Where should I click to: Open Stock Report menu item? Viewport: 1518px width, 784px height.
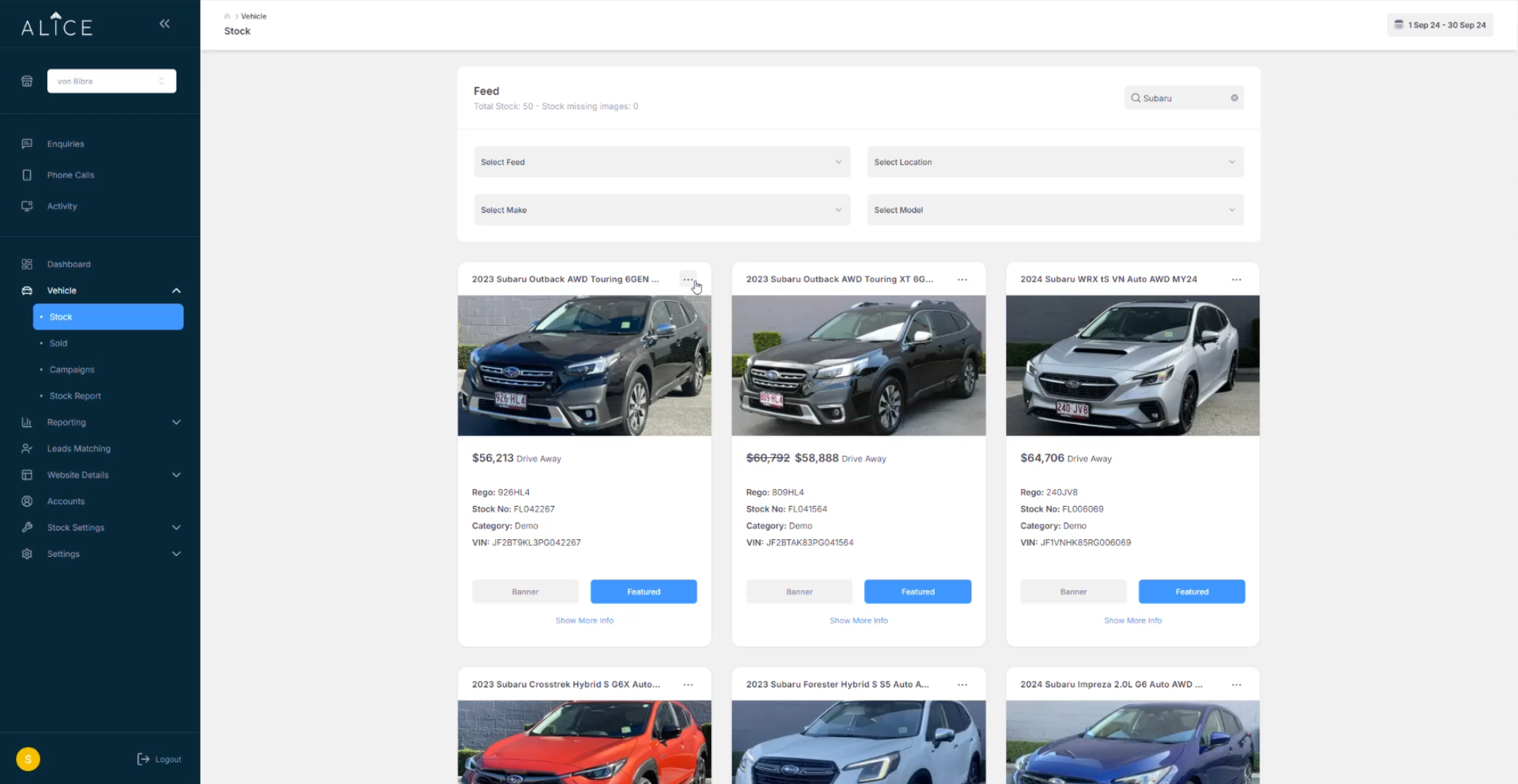[x=75, y=396]
